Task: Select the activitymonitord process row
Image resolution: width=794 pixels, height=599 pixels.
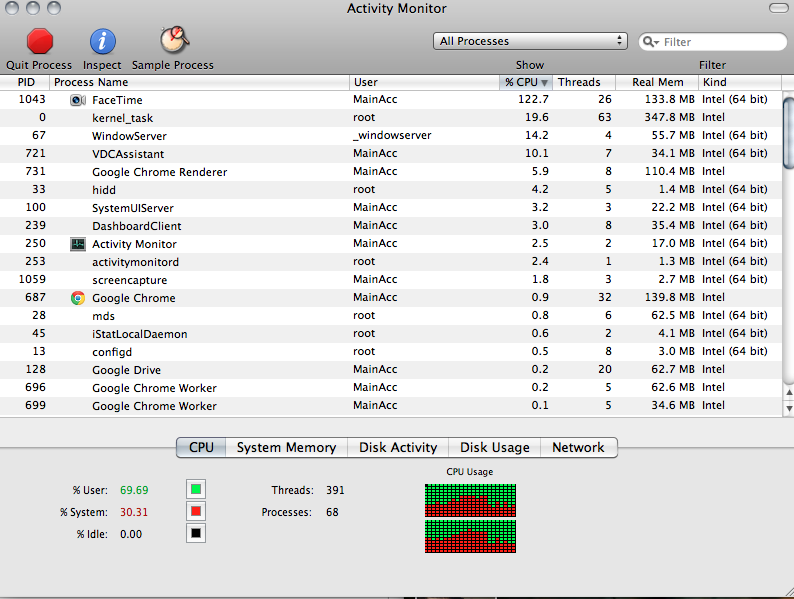Action: point(391,262)
